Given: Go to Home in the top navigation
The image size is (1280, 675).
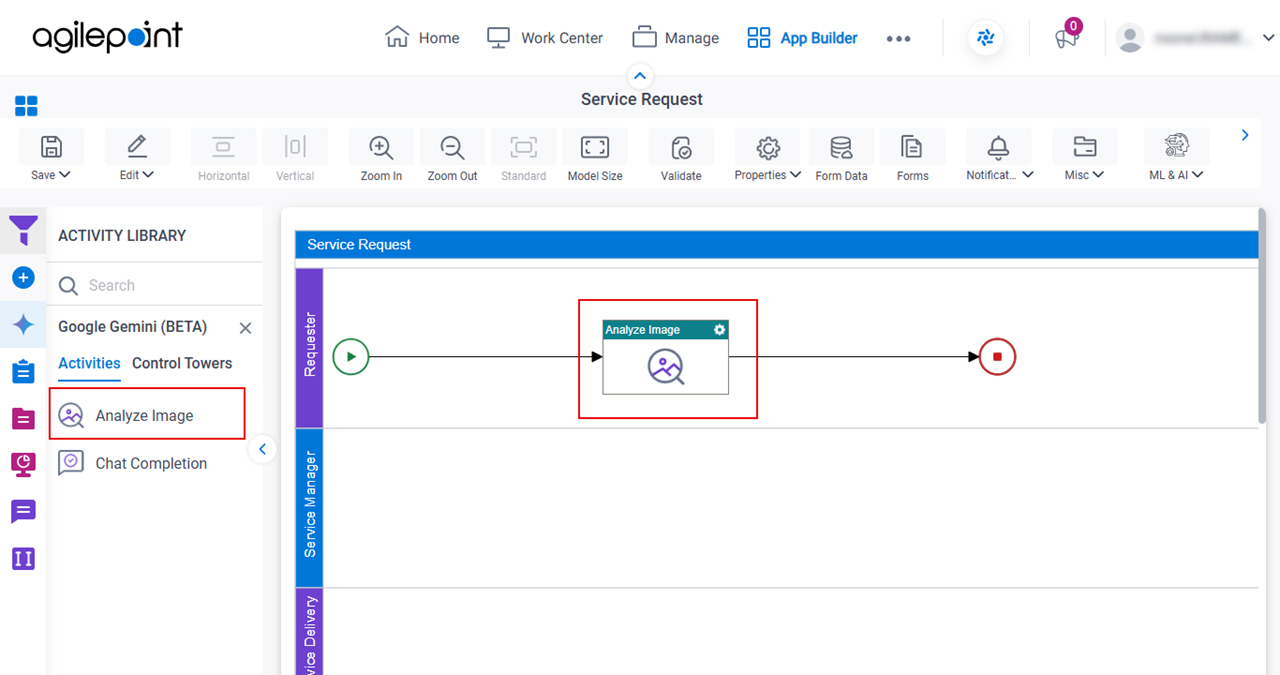Looking at the screenshot, I should click(x=422, y=38).
